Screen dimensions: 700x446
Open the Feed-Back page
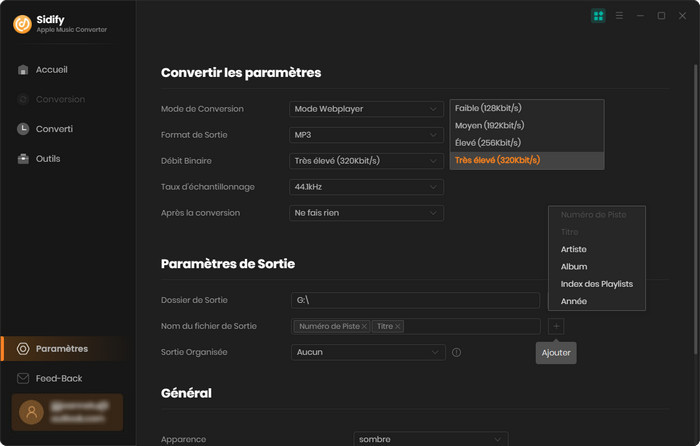(x=58, y=379)
